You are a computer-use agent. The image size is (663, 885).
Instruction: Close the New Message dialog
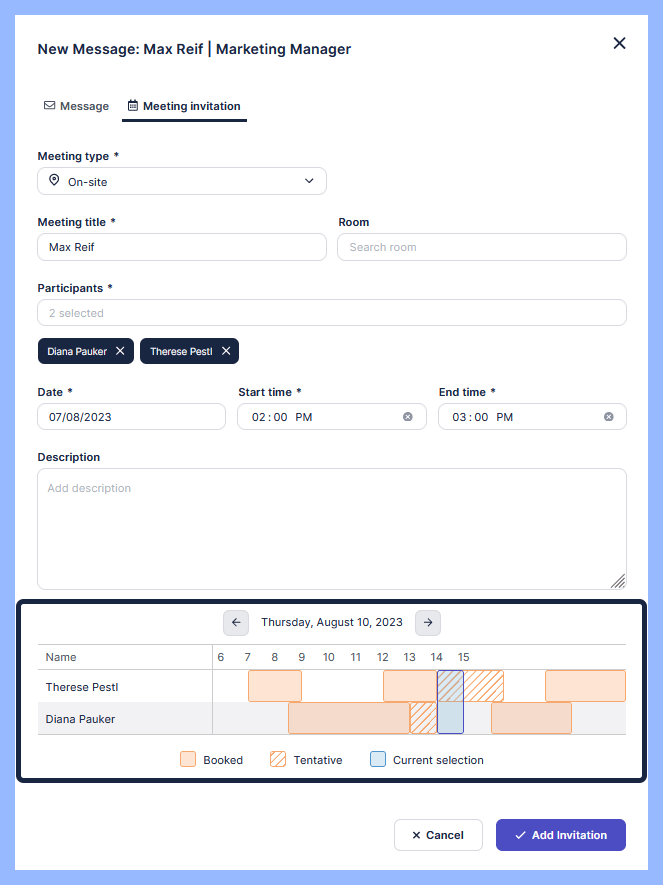tap(619, 43)
